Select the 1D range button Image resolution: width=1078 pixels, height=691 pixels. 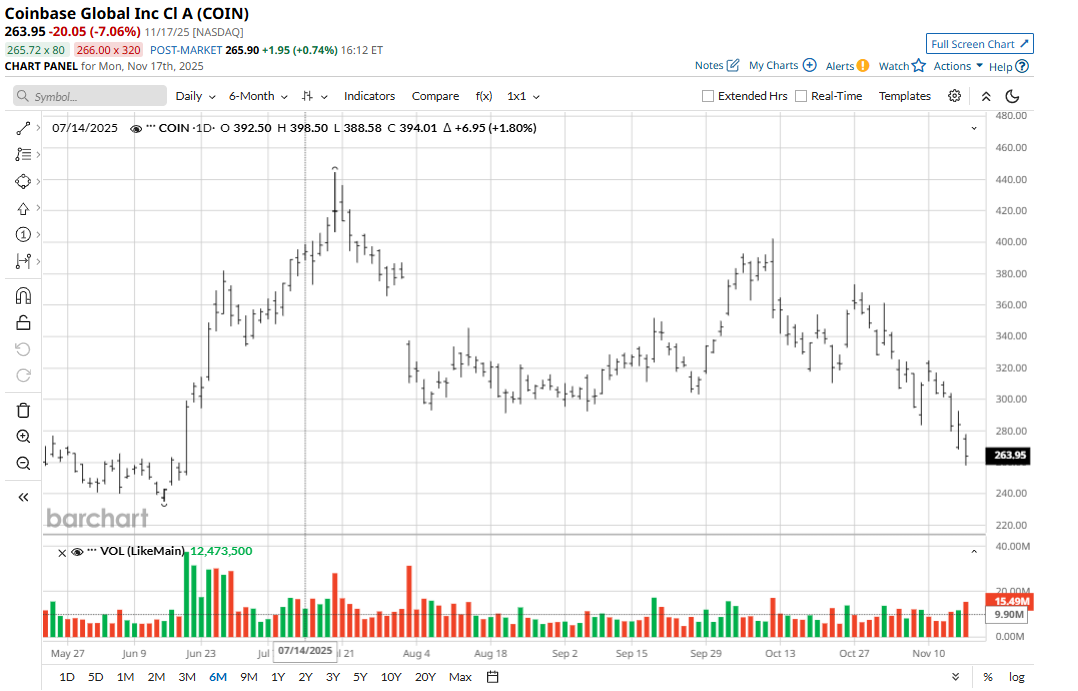click(x=67, y=677)
